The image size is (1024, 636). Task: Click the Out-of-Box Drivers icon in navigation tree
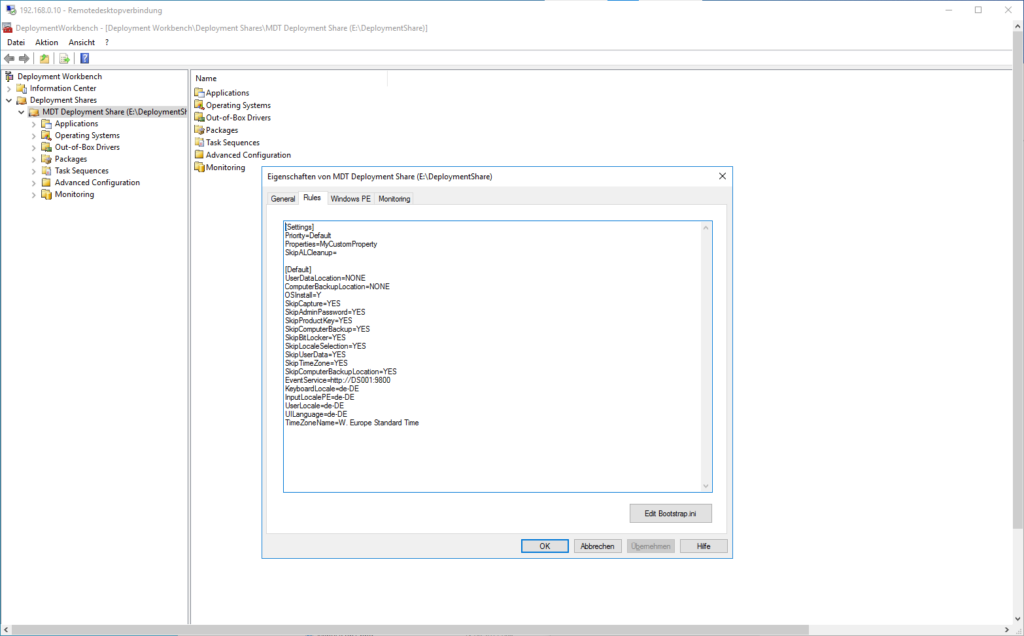46,147
